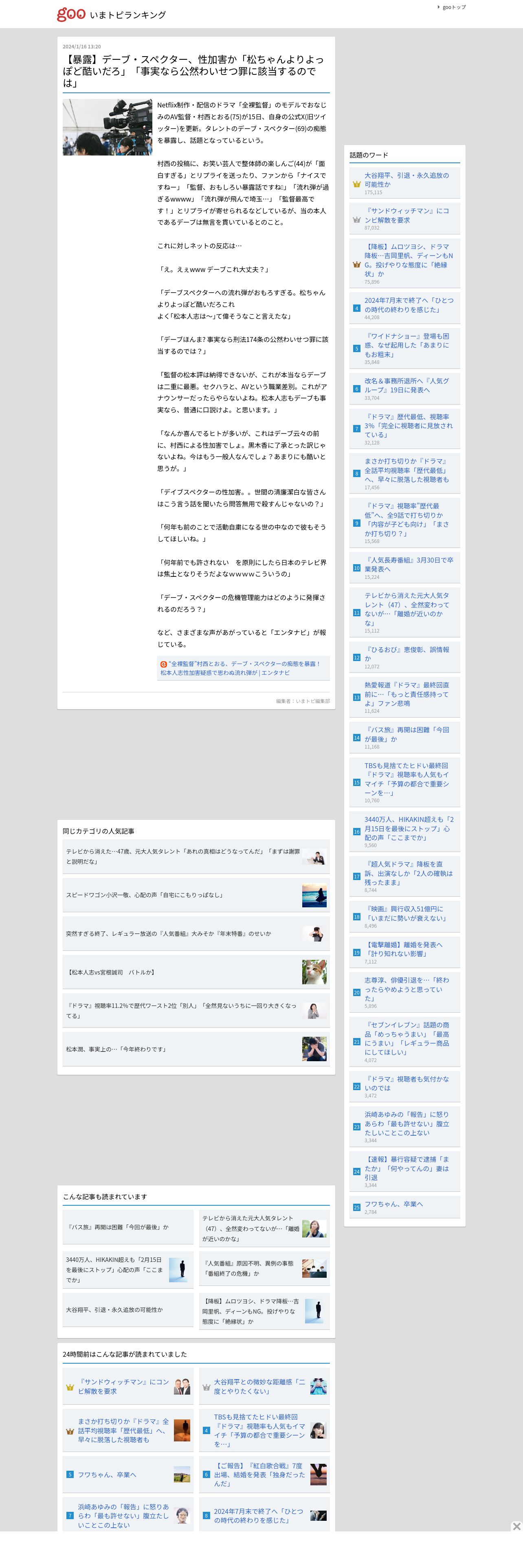Open 3440万人、HIKAKIN超えも item in 話題のワード
Image resolution: width=523 pixels, height=1568 pixels.
[x=409, y=828]
